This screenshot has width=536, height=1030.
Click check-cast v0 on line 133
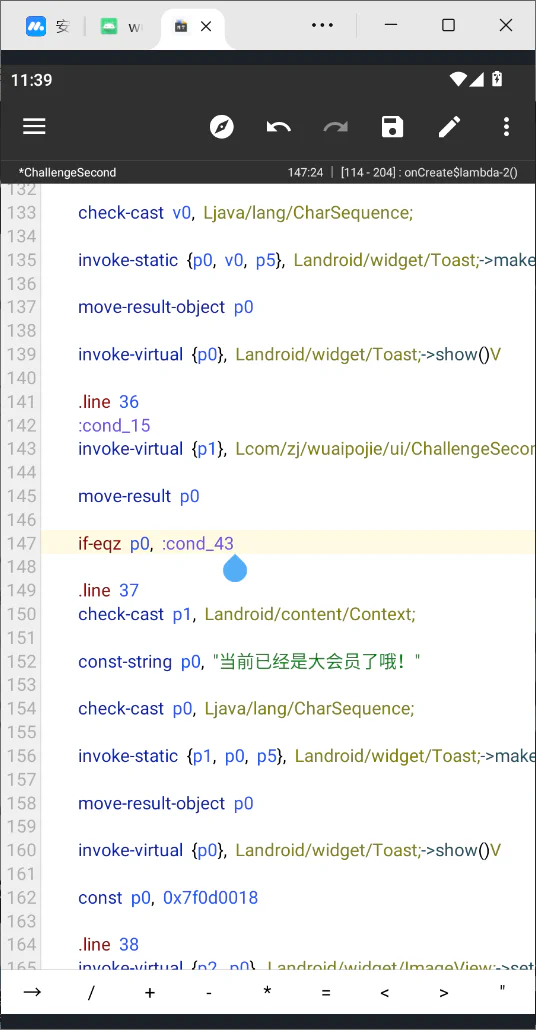click(136, 212)
